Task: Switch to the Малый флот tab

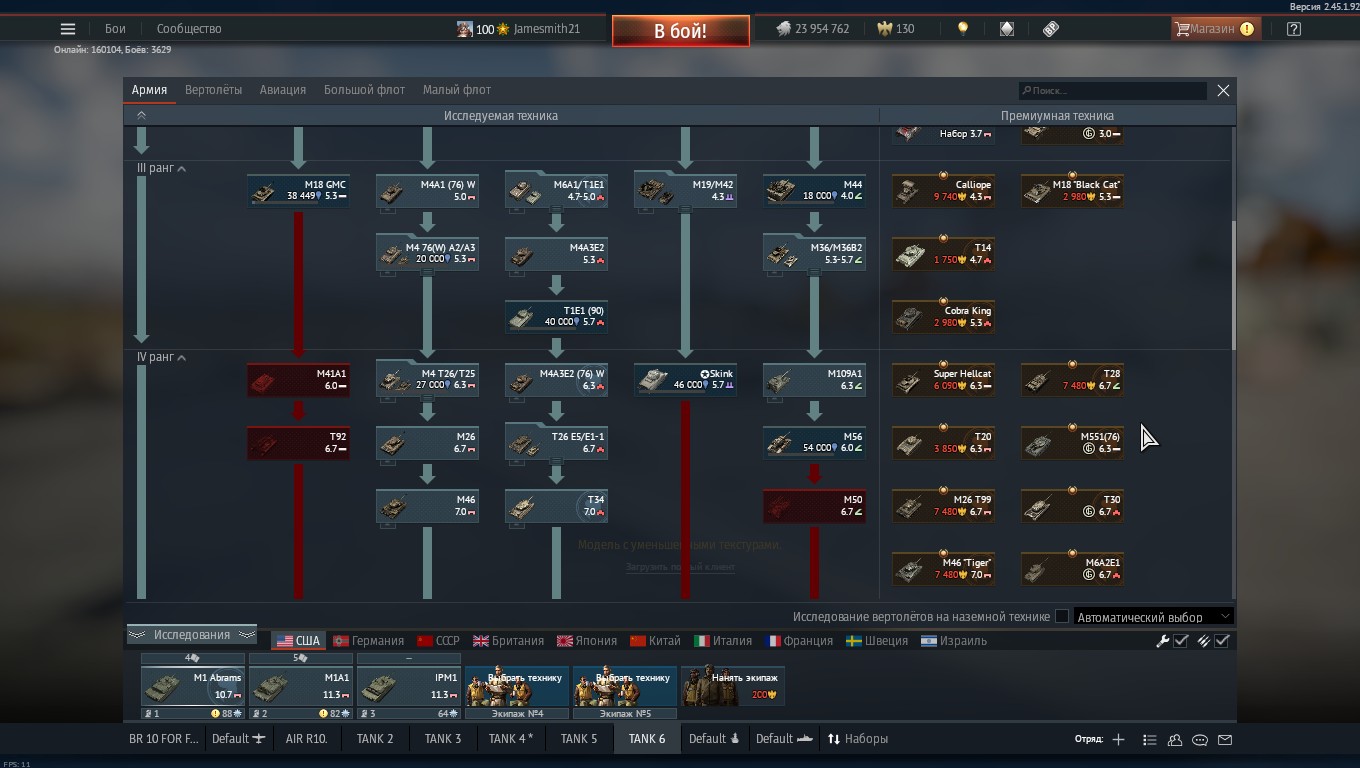Action: 457,90
